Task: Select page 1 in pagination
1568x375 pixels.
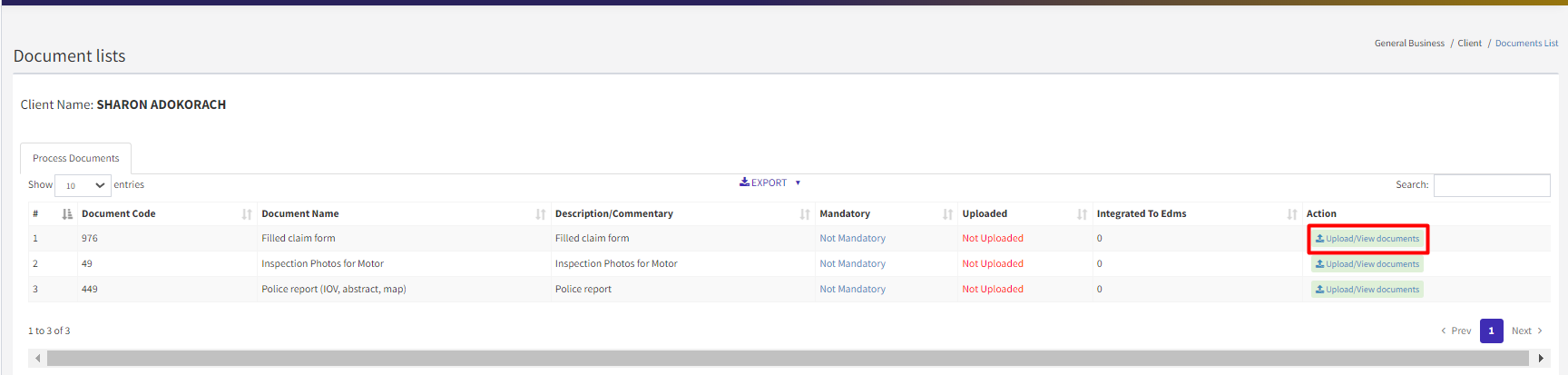Action: (1491, 331)
